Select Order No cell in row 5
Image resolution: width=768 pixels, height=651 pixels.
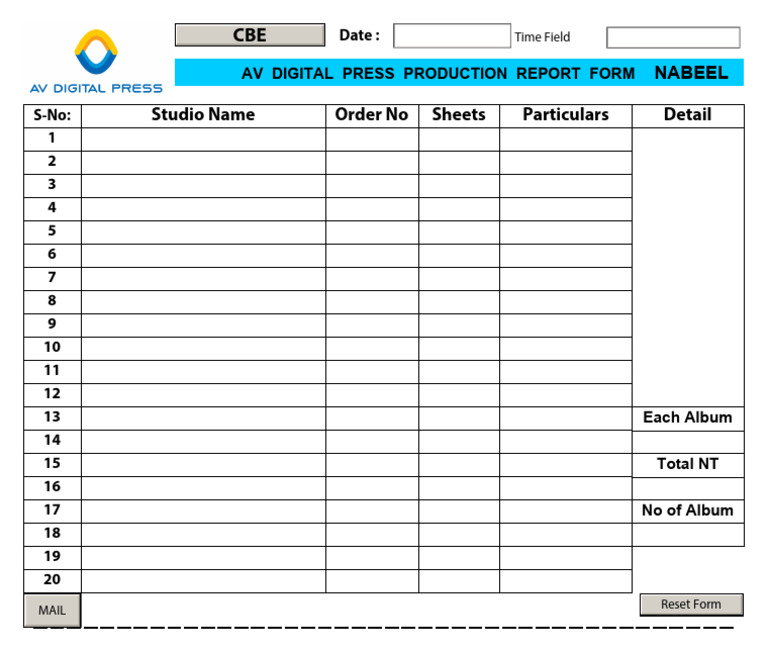click(372, 233)
